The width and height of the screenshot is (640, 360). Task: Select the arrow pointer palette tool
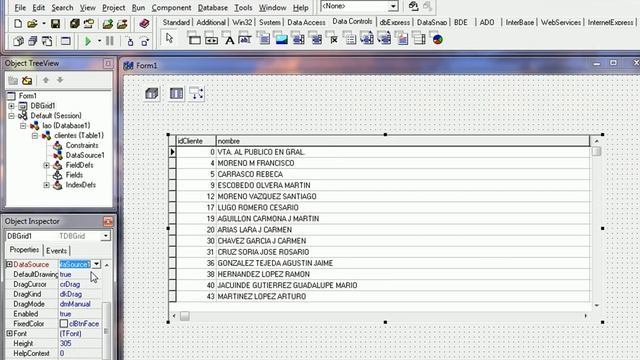[169, 39]
